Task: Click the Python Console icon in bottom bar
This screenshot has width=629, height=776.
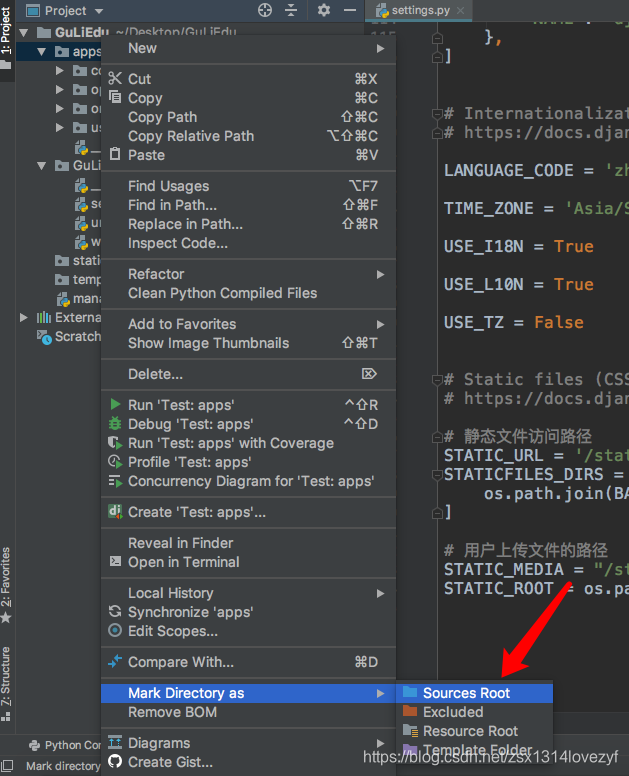Action: pos(34,745)
